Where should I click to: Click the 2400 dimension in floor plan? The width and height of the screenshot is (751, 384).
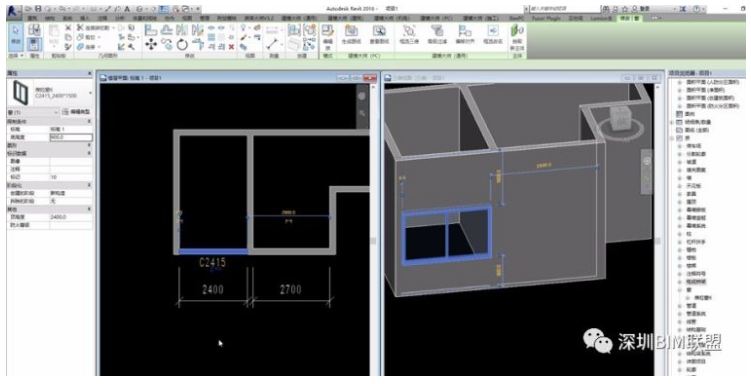(213, 289)
